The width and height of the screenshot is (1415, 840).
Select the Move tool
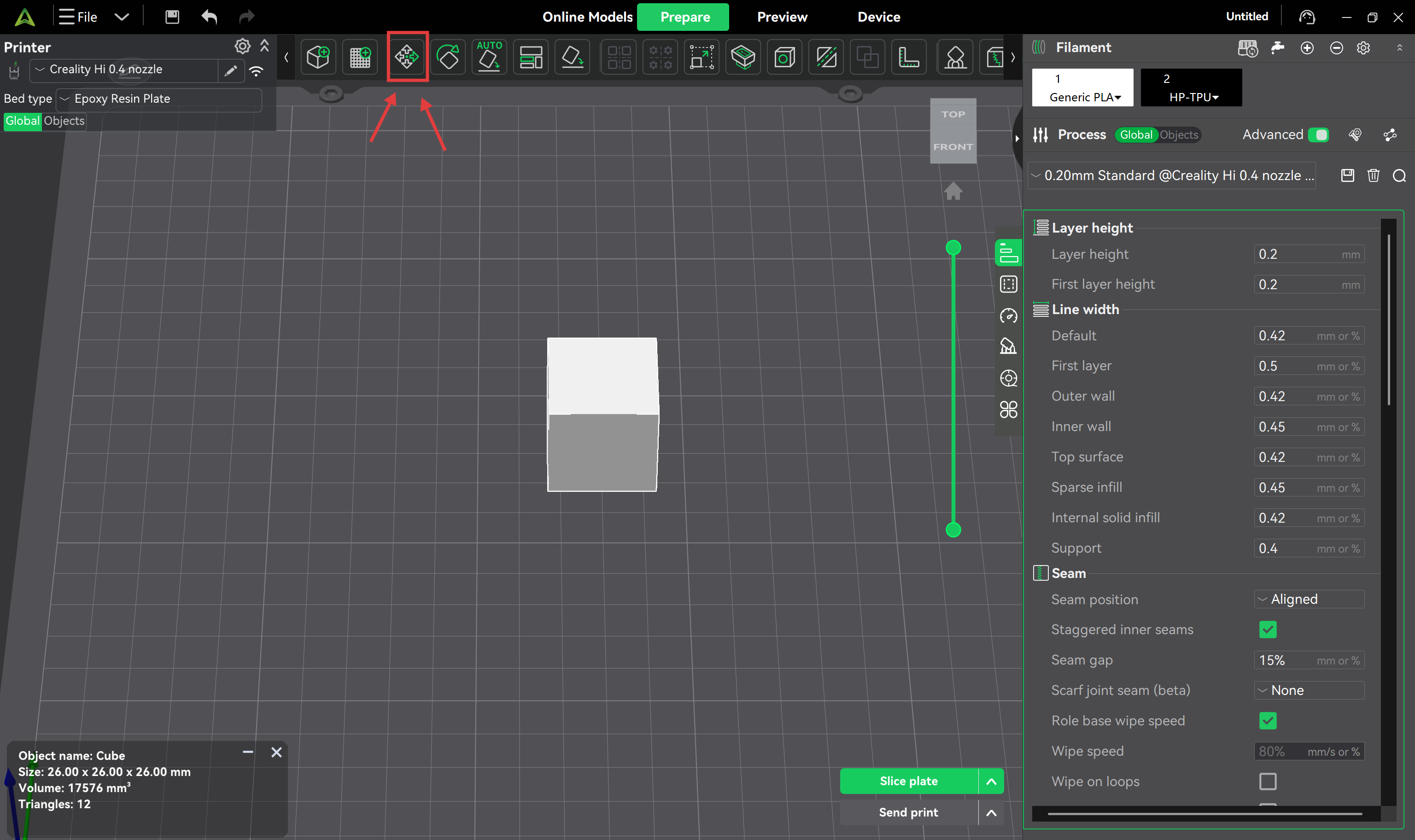click(x=407, y=57)
